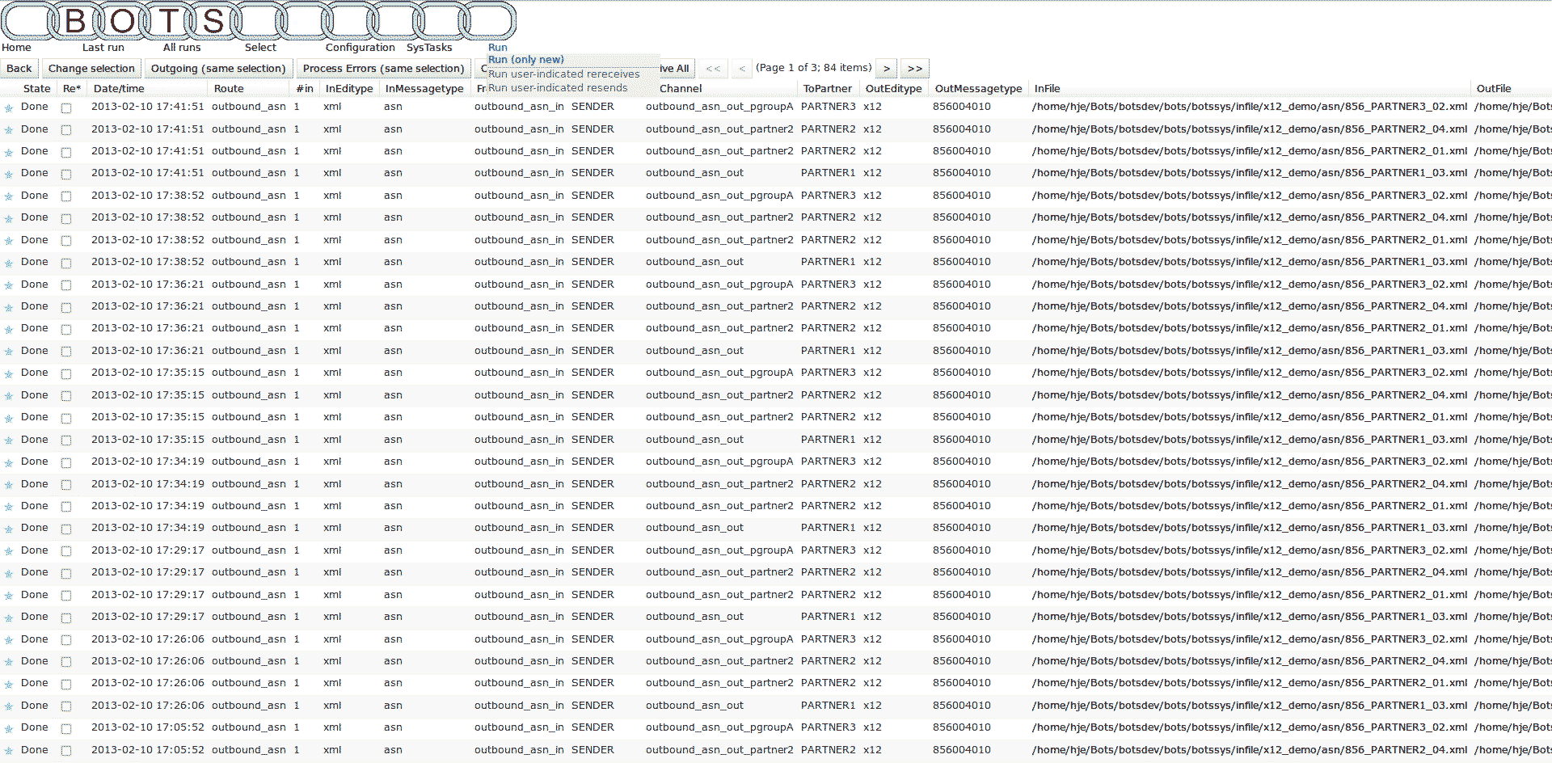The height and width of the screenshot is (784, 1552).
Task: Click the star icon for the 17:29:17 outbound_asn_out row
Action: 8,616
